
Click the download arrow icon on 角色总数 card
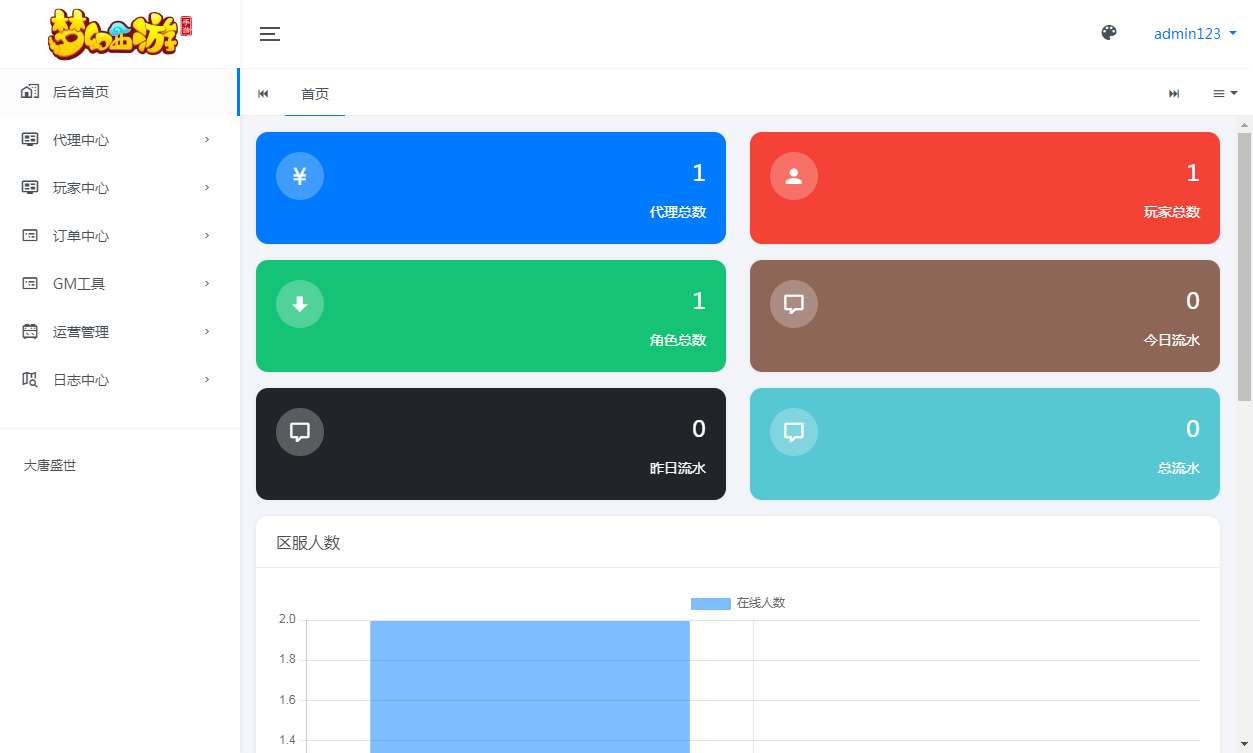[299, 304]
